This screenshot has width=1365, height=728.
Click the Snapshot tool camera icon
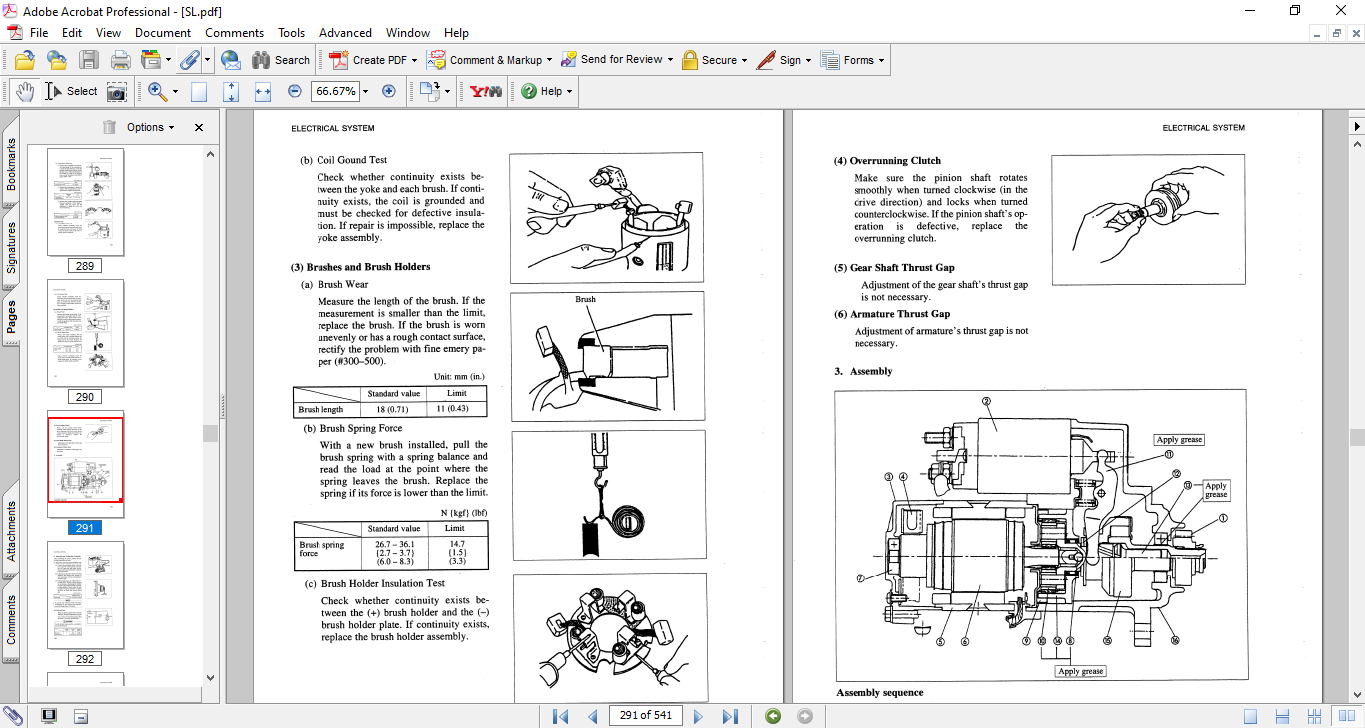(x=117, y=91)
